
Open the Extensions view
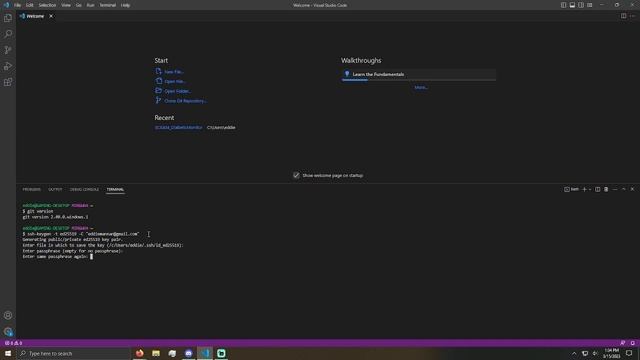click(8, 82)
